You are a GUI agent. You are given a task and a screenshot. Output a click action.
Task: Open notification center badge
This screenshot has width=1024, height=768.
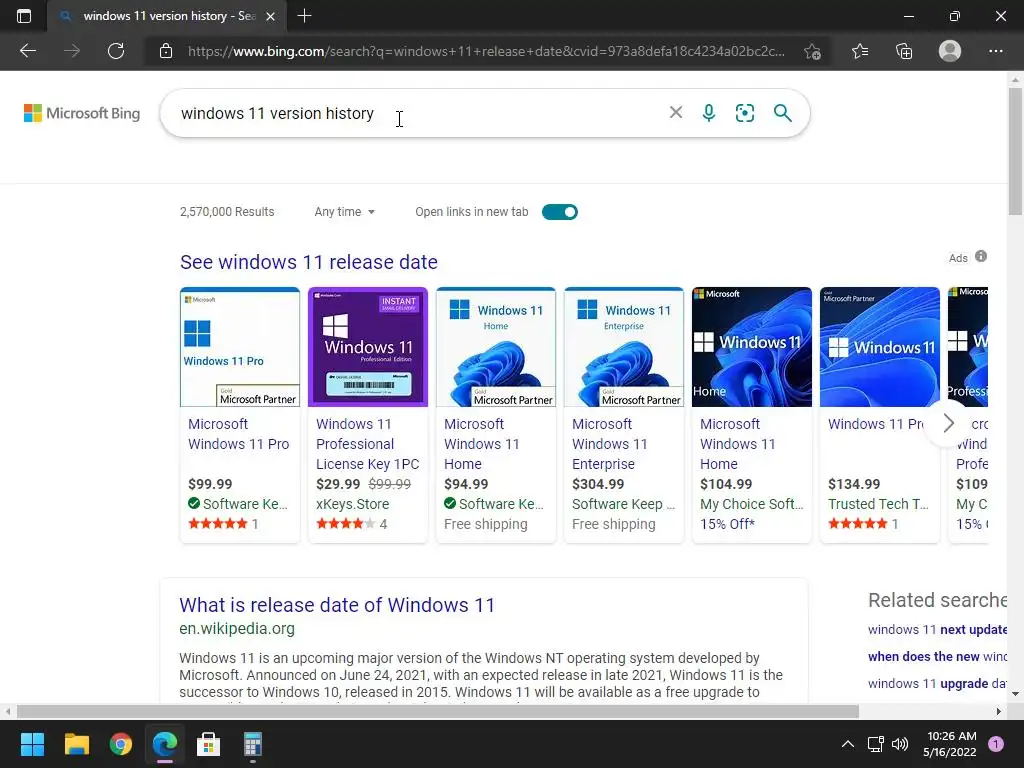pos(996,744)
